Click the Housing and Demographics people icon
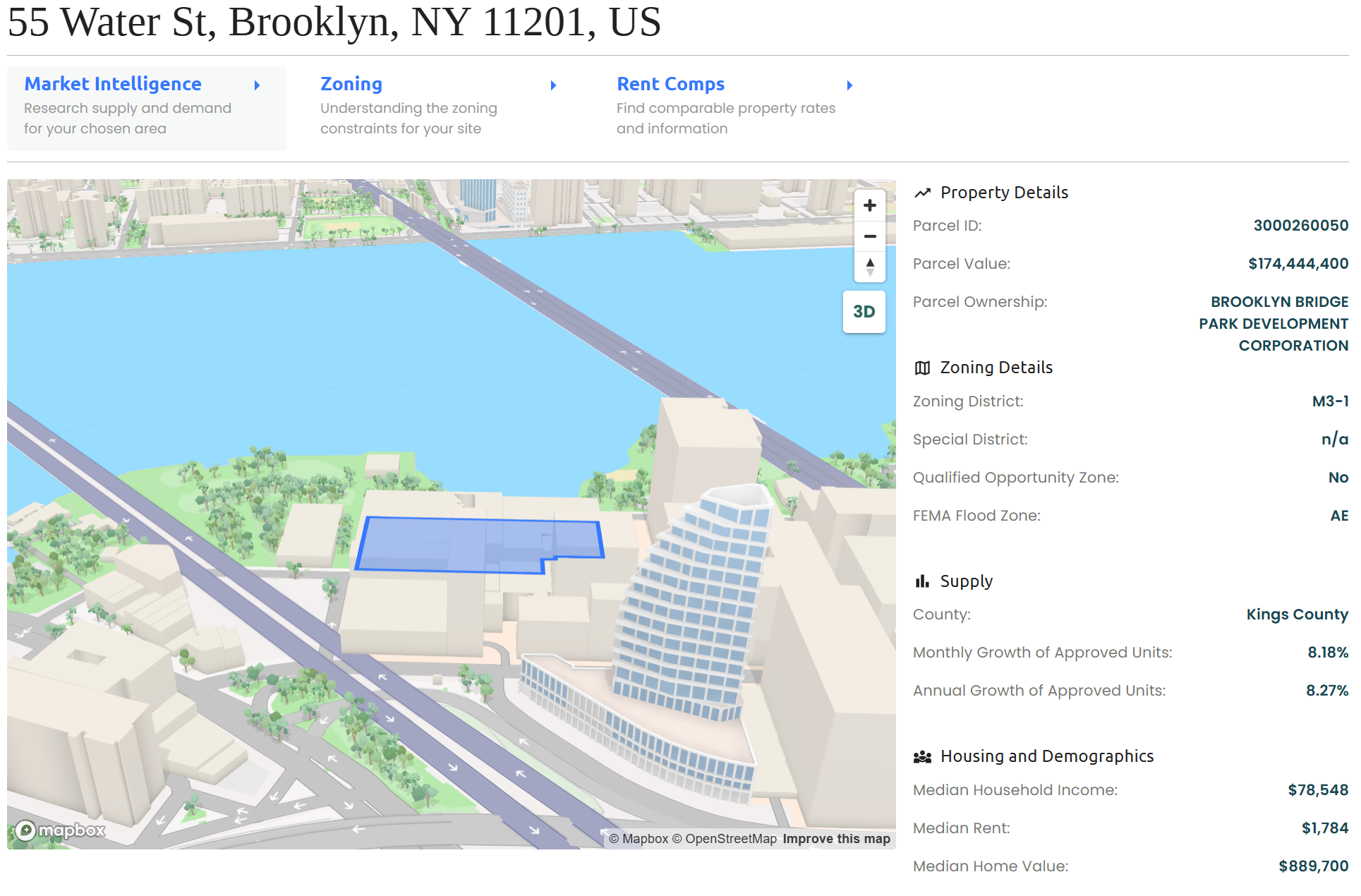Image resolution: width=1361 pixels, height=896 pixels. [x=922, y=757]
